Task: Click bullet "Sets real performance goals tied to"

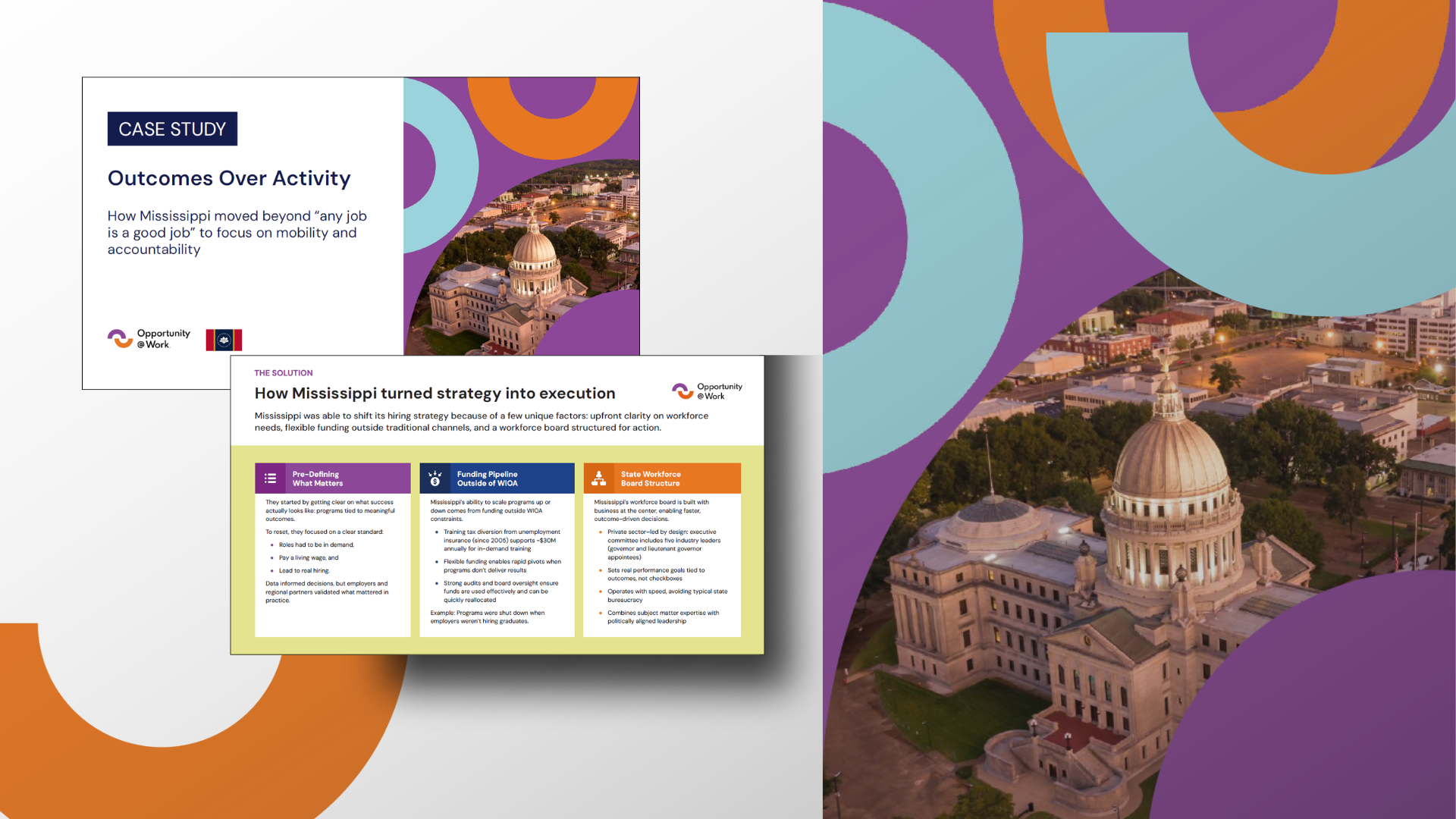Action: 656,574
